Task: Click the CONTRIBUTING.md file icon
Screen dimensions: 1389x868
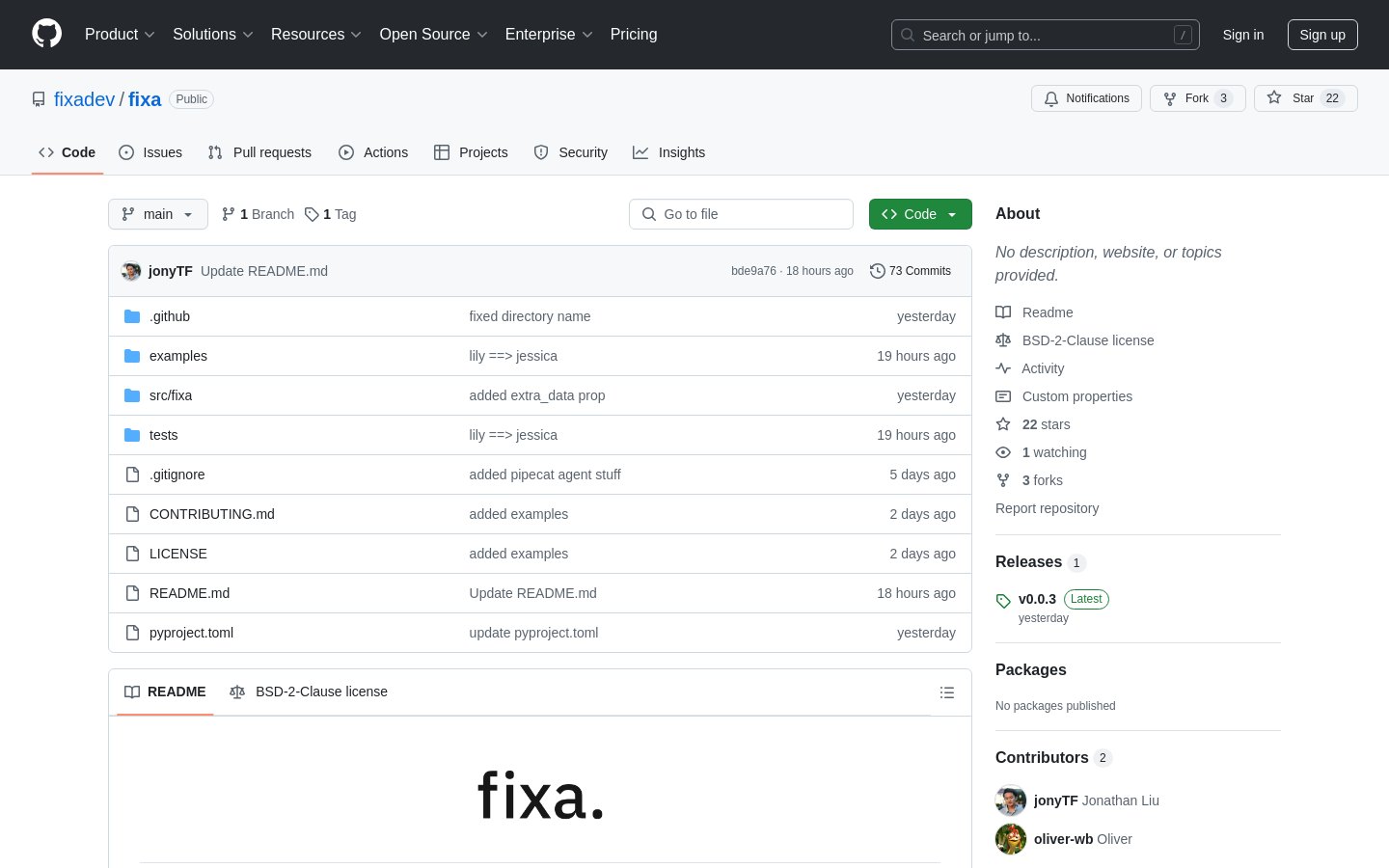Action: tap(132, 514)
